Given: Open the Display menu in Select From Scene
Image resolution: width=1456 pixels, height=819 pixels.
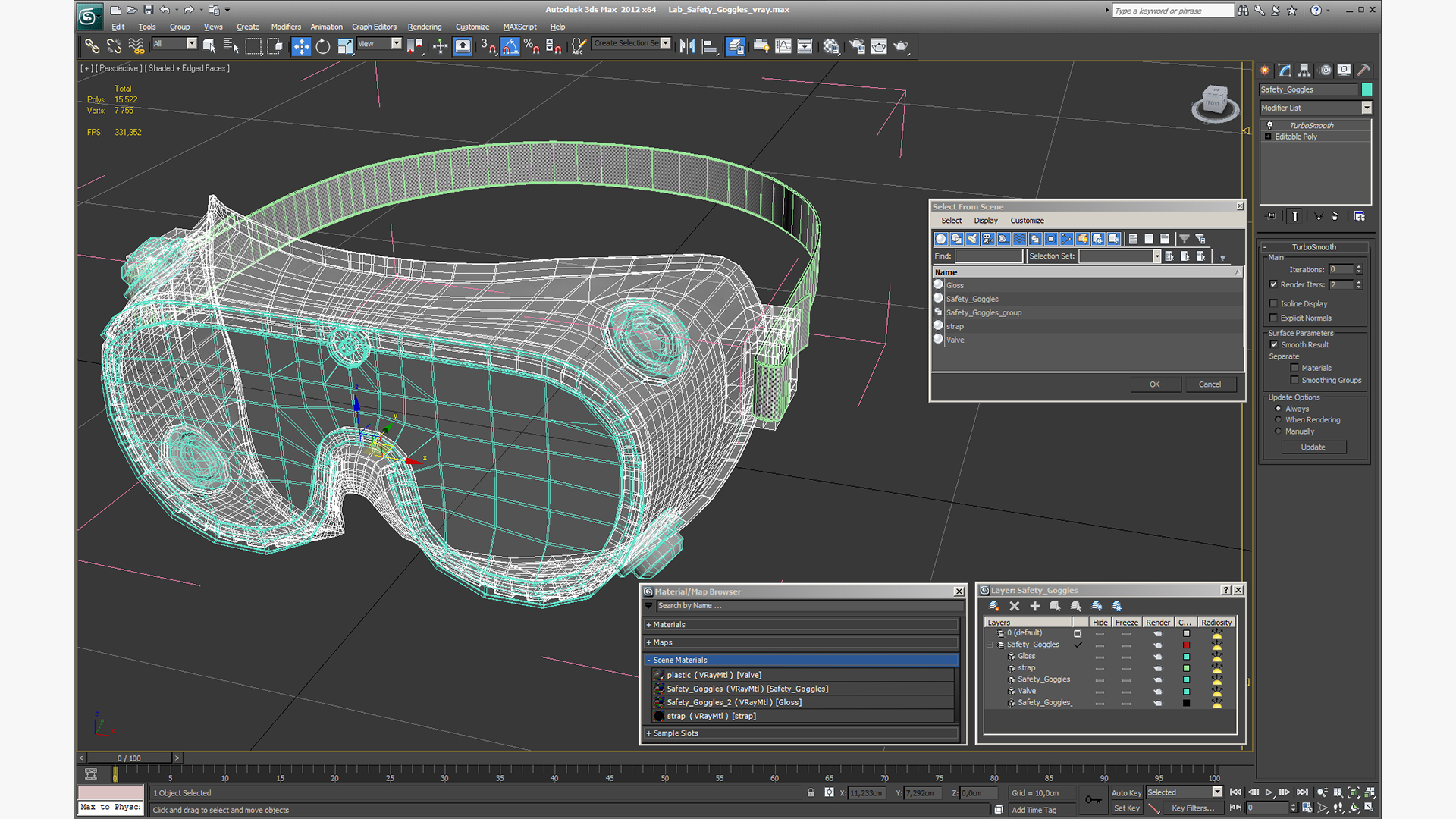Looking at the screenshot, I should pyautogui.click(x=985, y=221).
